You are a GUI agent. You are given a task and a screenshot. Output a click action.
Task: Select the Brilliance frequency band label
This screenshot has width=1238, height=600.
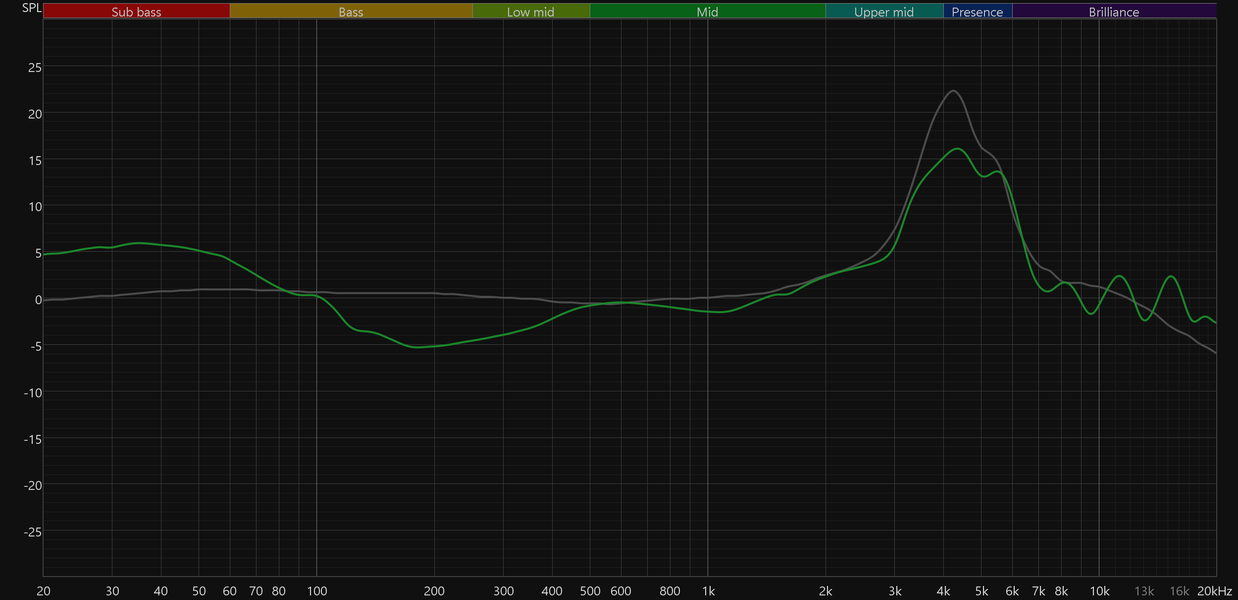pos(1114,12)
